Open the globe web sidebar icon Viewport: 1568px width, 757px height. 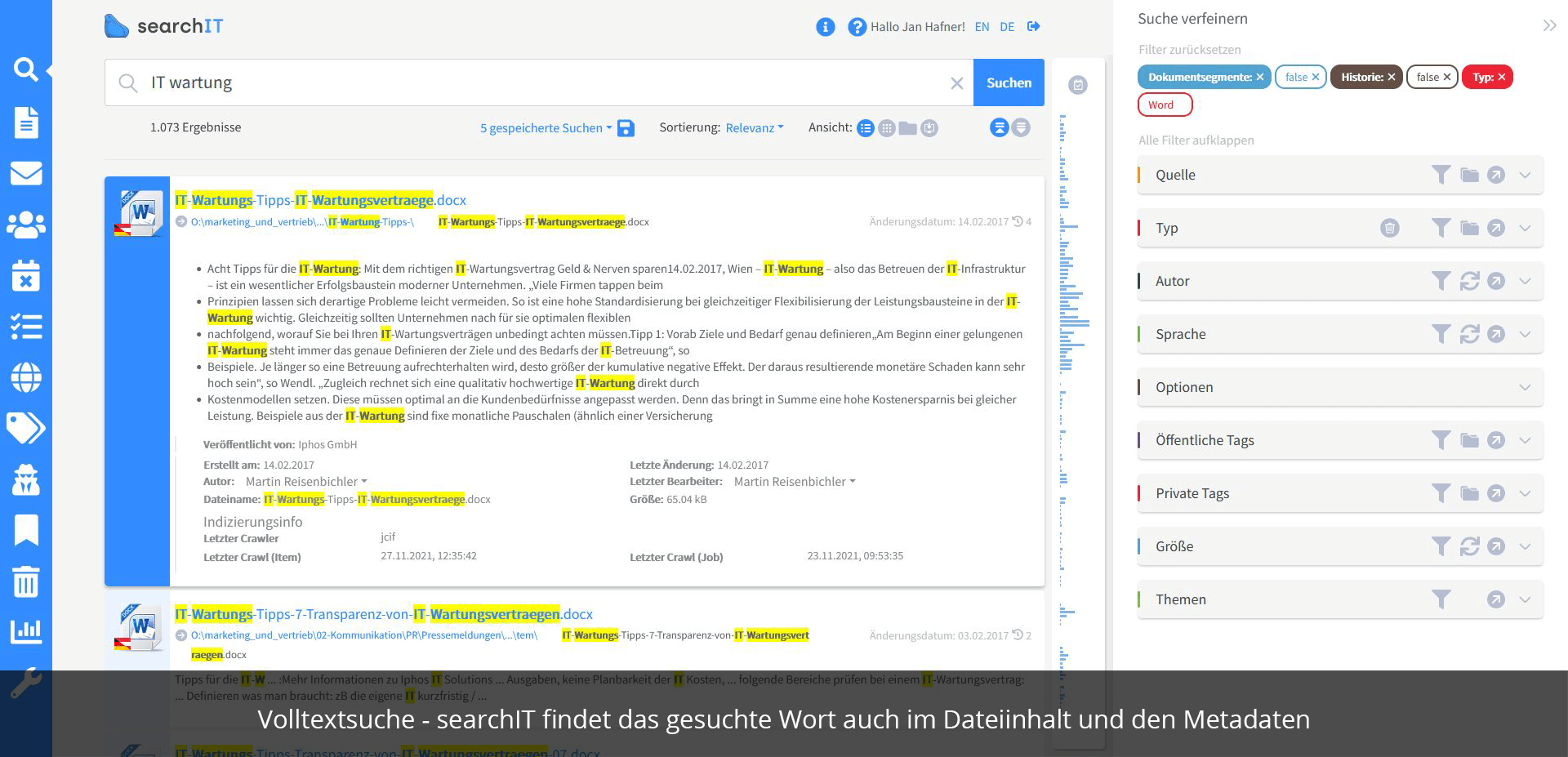coord(25,377)
